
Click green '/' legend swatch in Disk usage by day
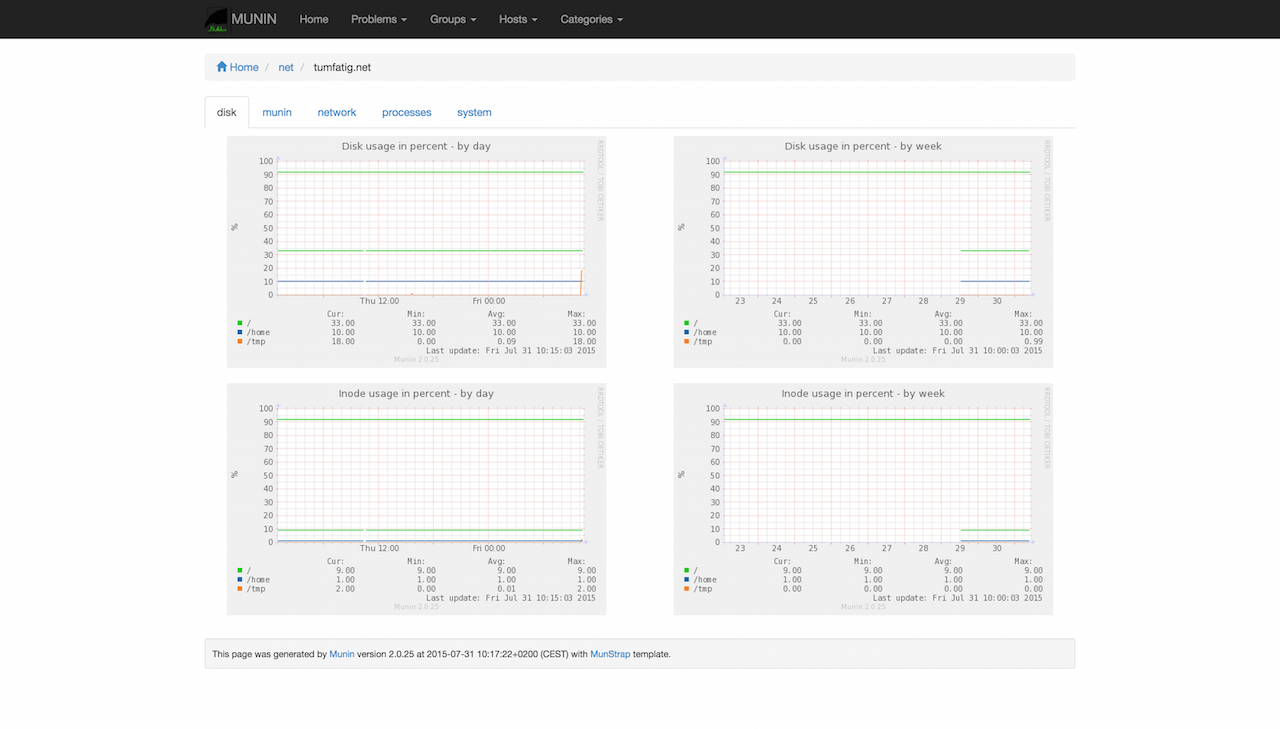coord(240,323)
